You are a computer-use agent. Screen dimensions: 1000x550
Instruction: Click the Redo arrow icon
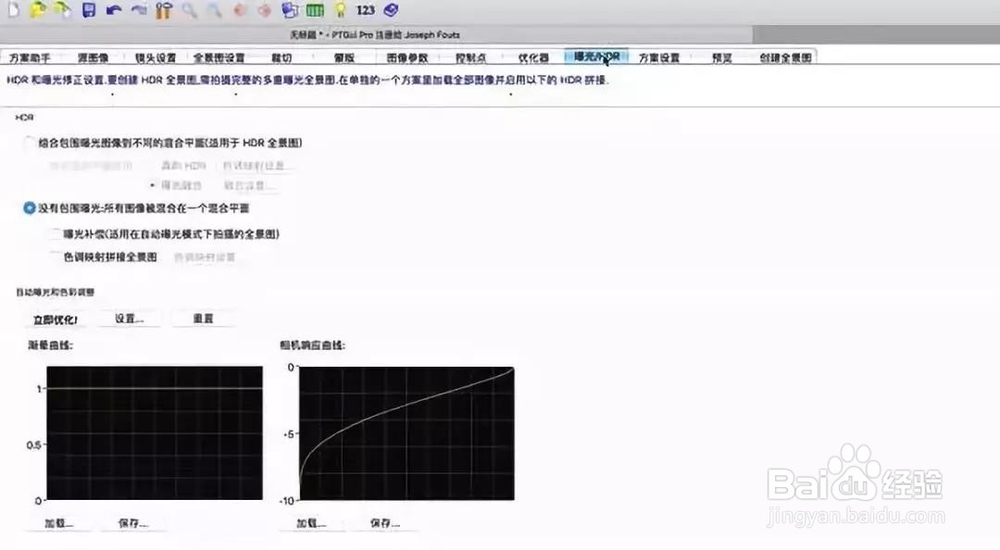click(x=138, y=10)
